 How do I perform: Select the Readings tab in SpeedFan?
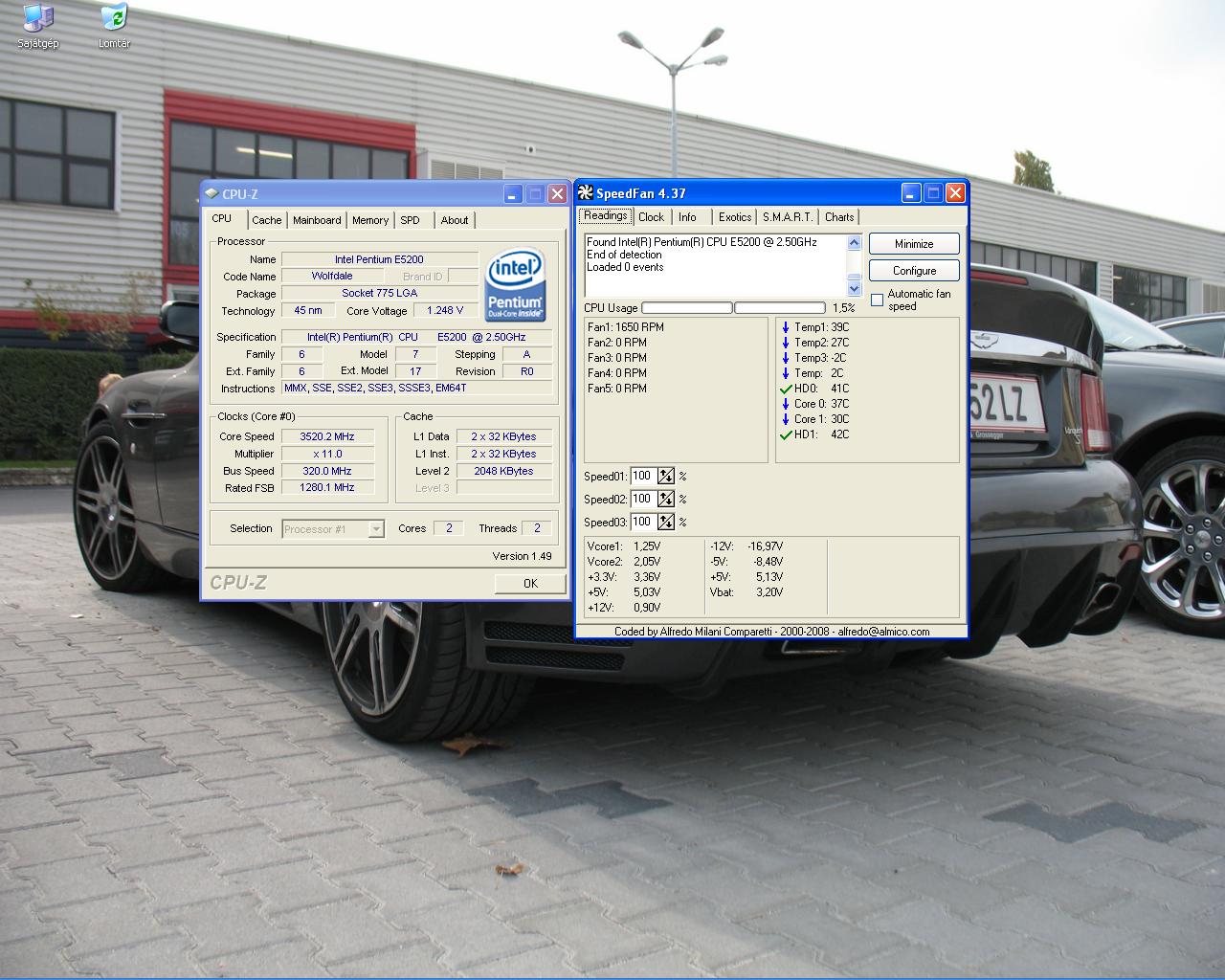tap(606, 216)
